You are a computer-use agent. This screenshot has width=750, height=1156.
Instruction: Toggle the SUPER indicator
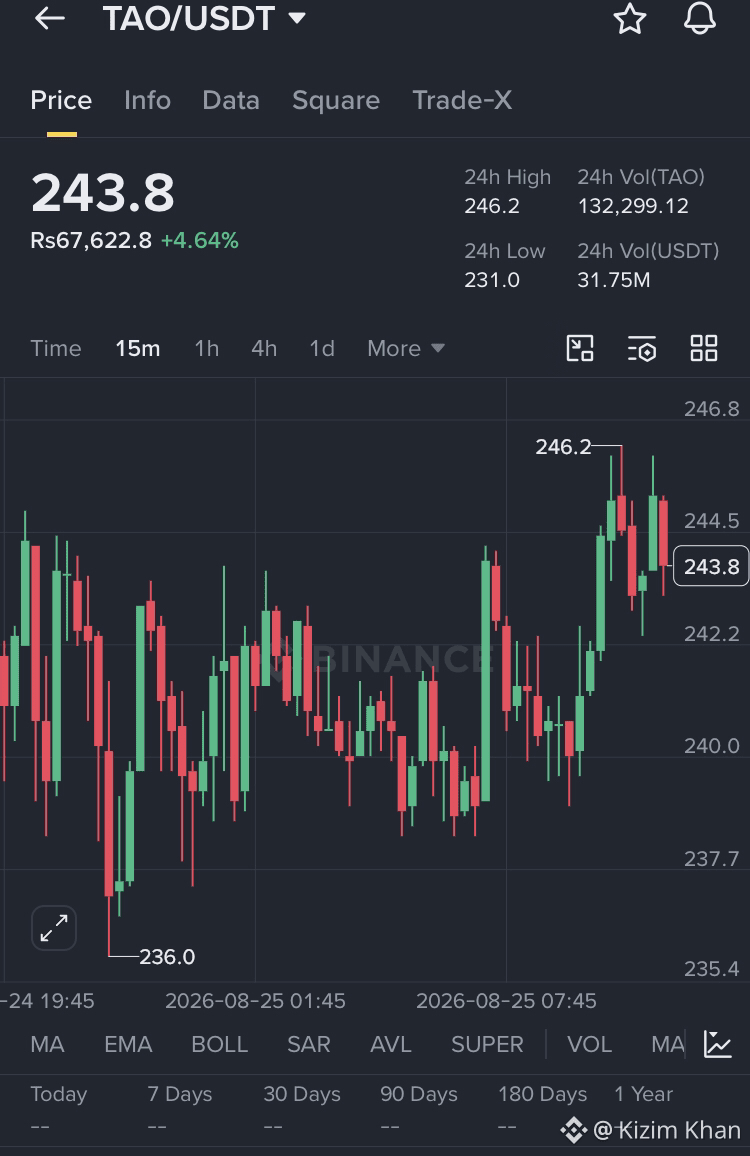[487, 1044]
